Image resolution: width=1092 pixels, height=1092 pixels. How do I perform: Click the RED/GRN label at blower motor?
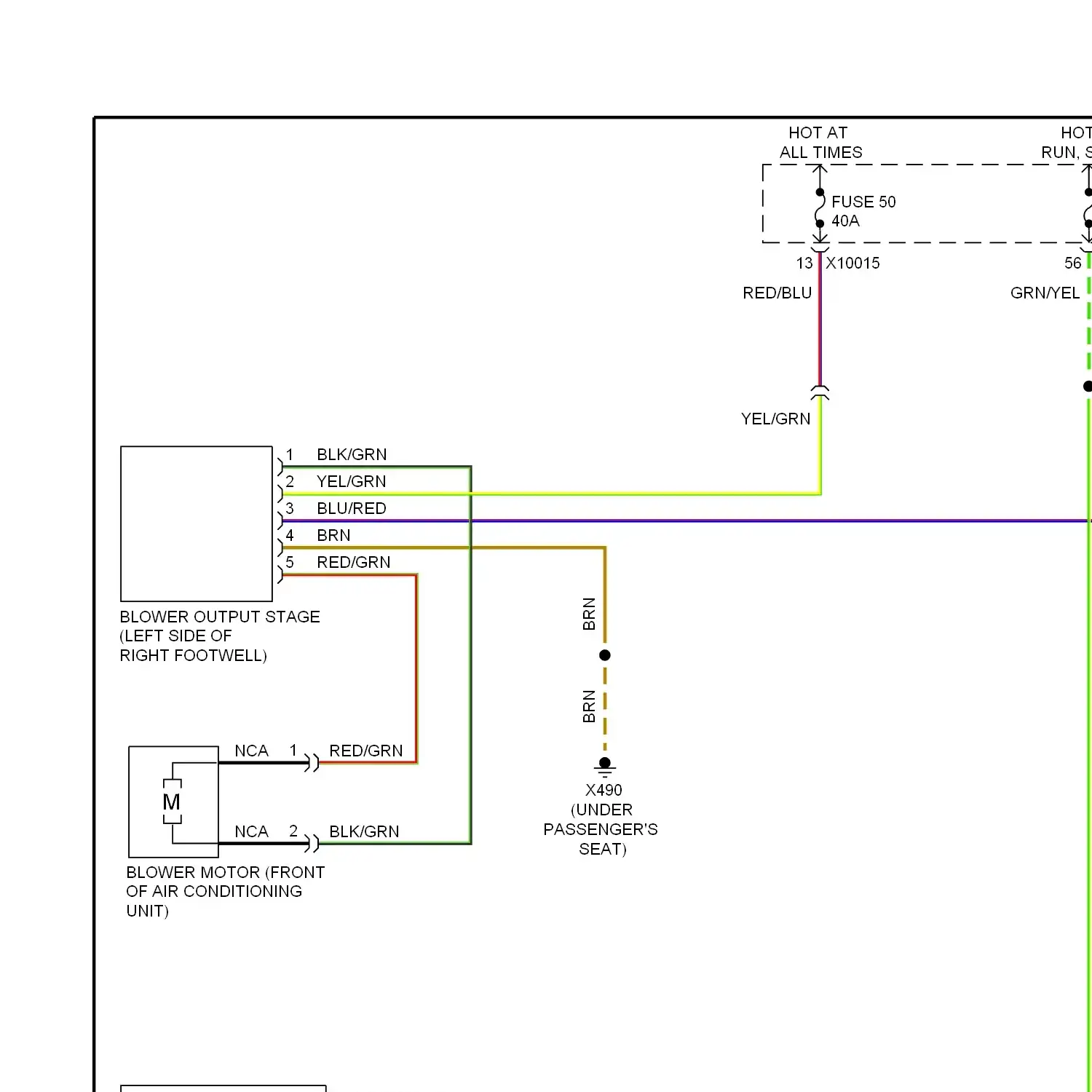(x=365, y=751)
